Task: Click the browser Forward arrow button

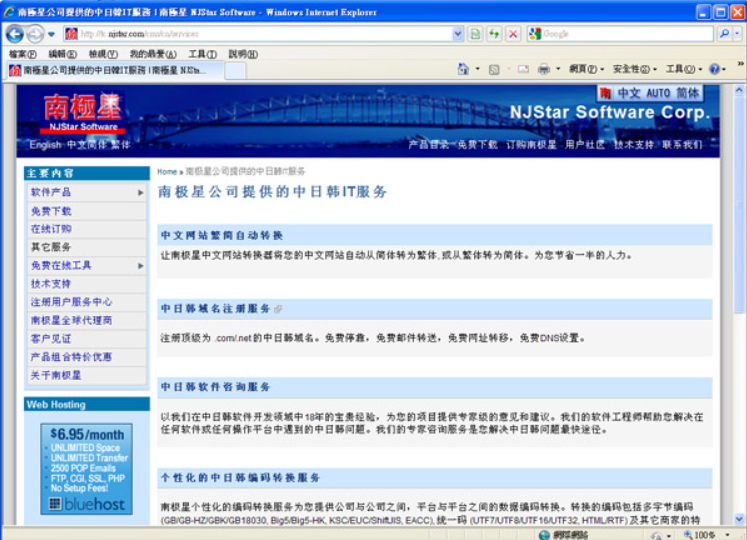Action: coord(35,34)
